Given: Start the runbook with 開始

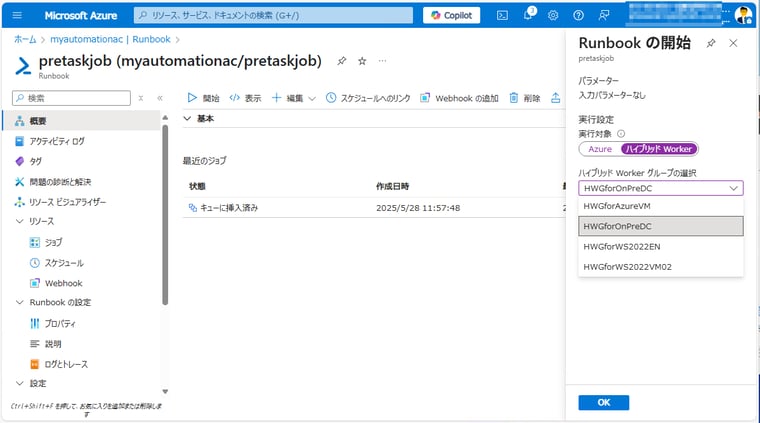Looking at the screenshot, I should click(203, 98).
